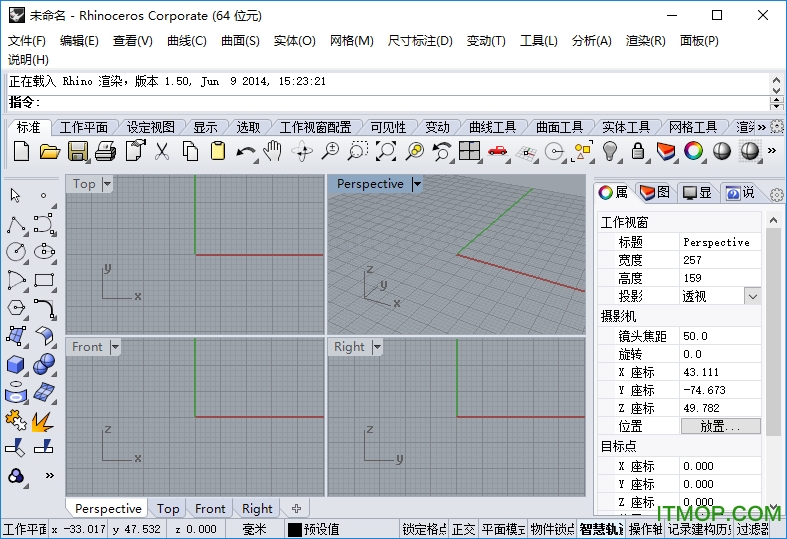Toggle 操作轴 gumball

tap(645, 529)
